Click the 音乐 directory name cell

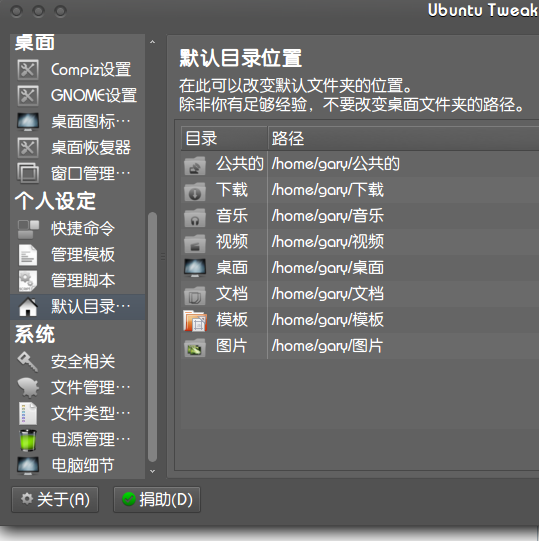[232, 216]
